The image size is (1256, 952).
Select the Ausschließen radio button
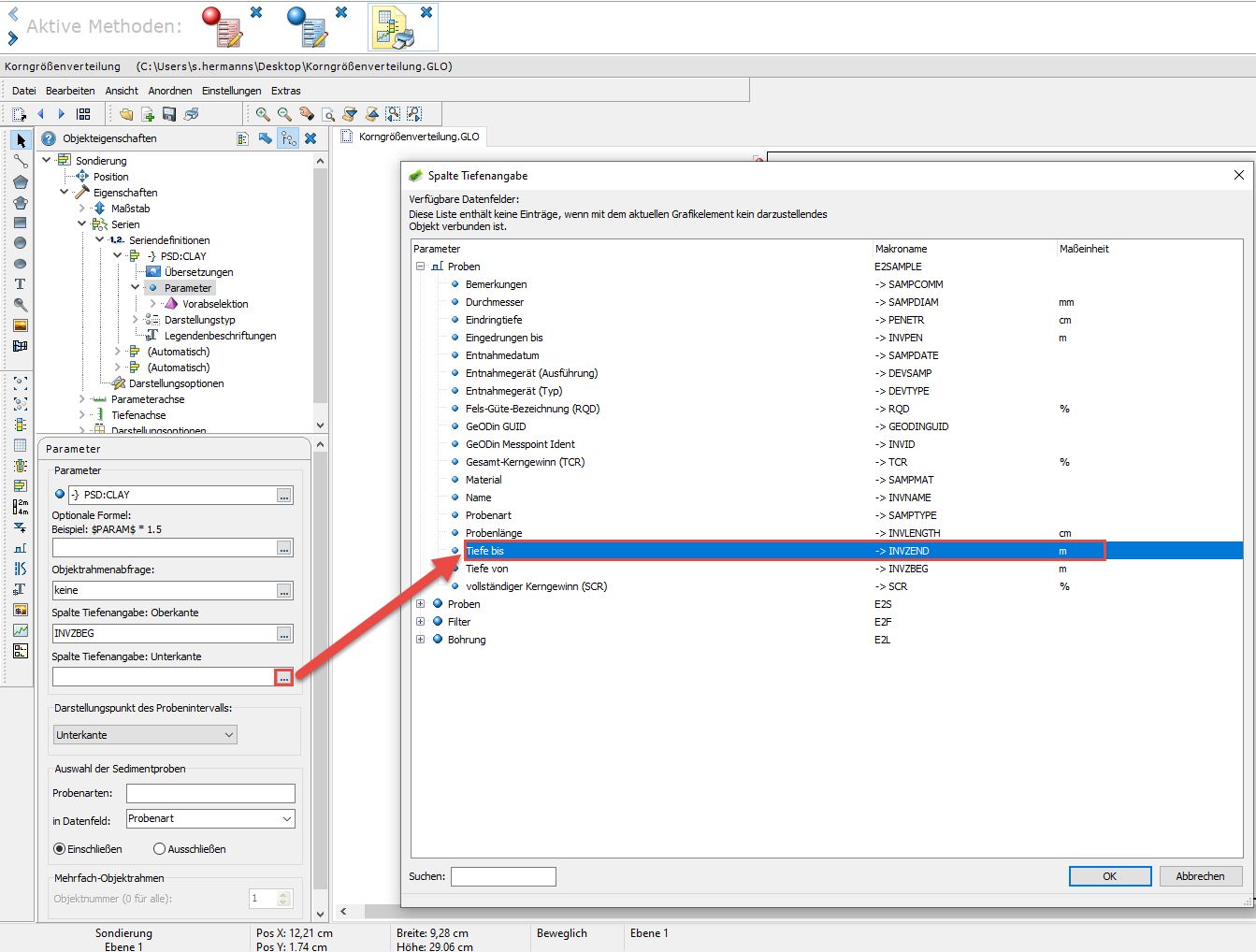click(159, 849)
